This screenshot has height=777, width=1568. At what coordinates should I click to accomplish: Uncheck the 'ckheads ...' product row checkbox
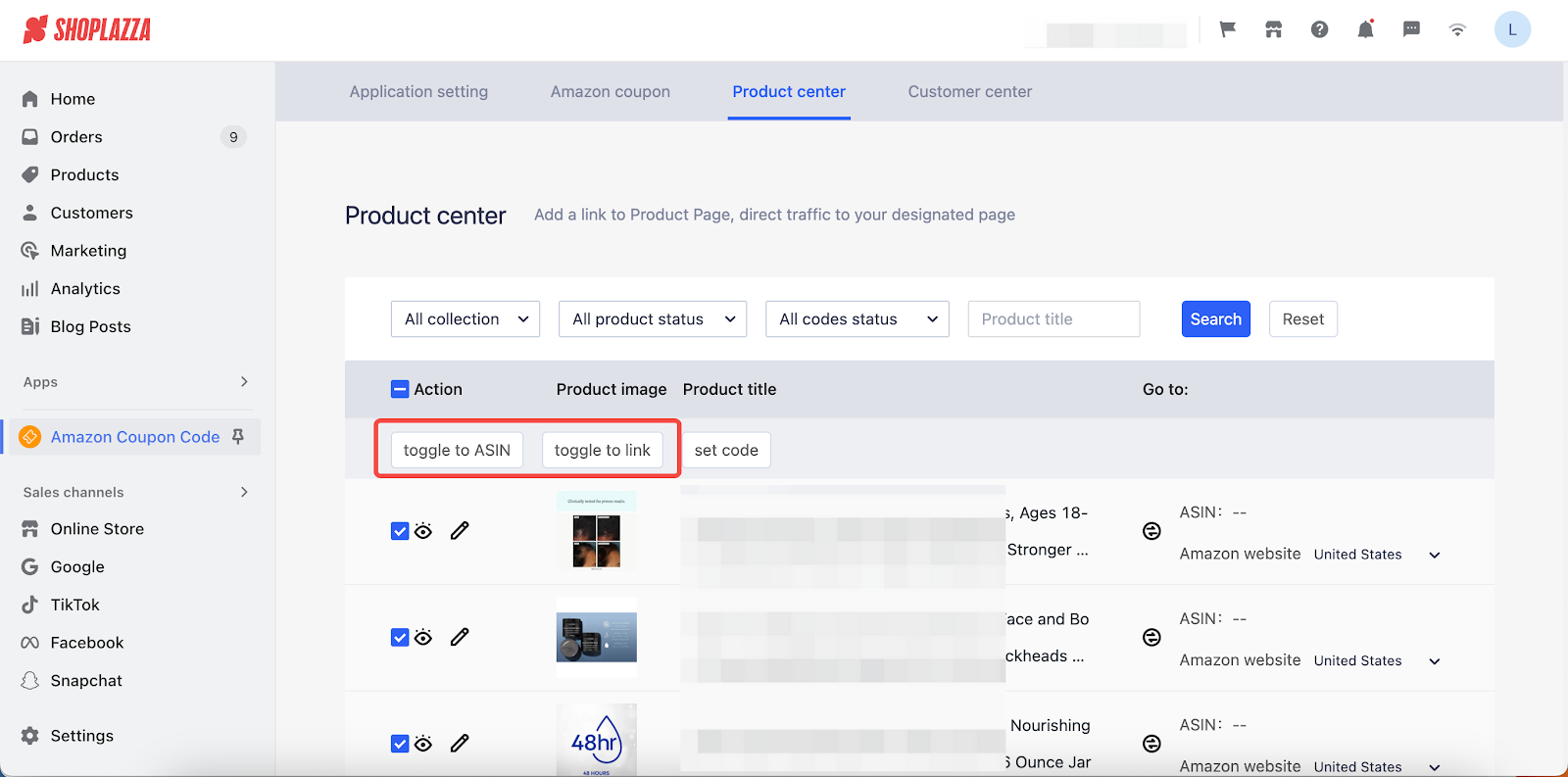400,638
